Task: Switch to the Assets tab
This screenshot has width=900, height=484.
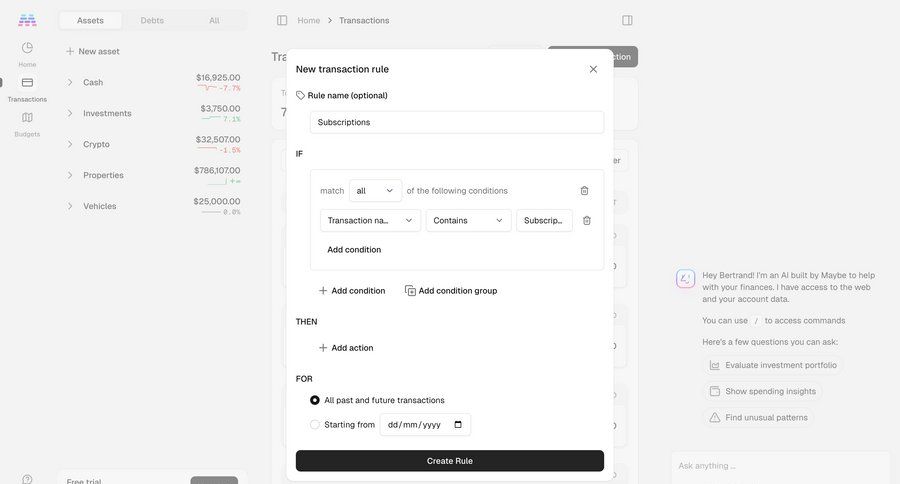Action: tap(90, 20)
